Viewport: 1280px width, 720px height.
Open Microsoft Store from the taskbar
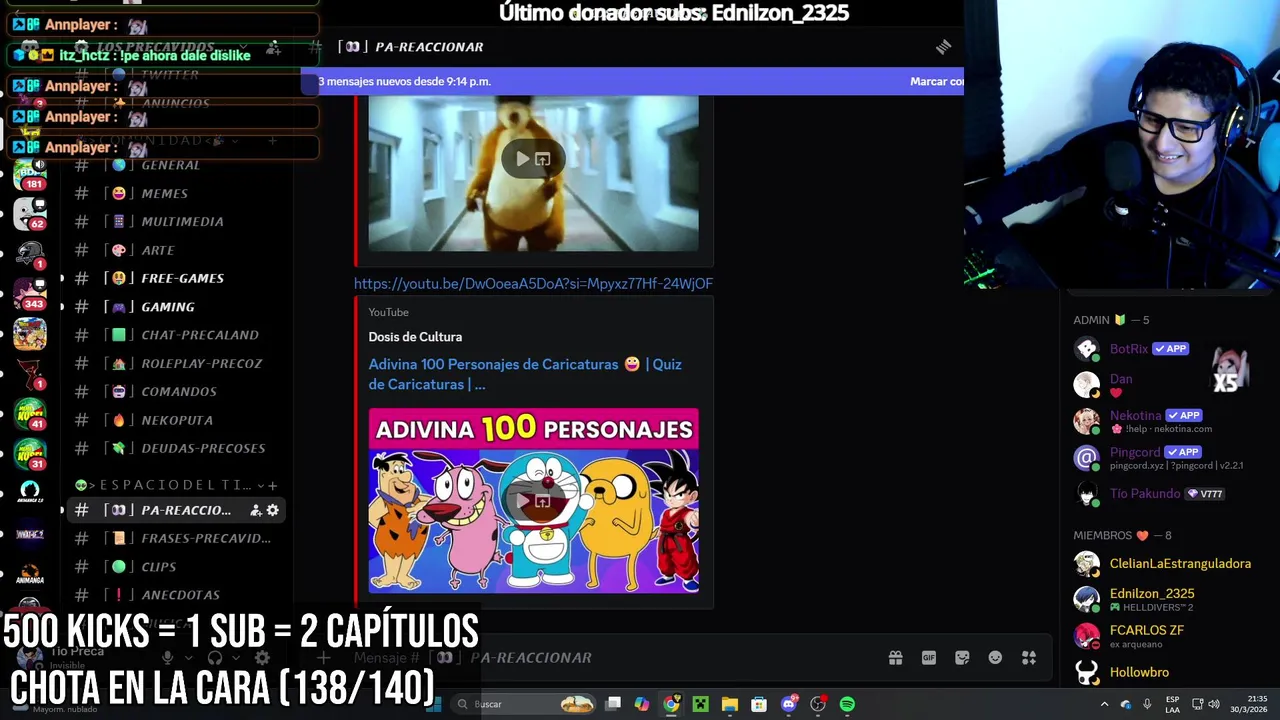[x=759, y=704]
